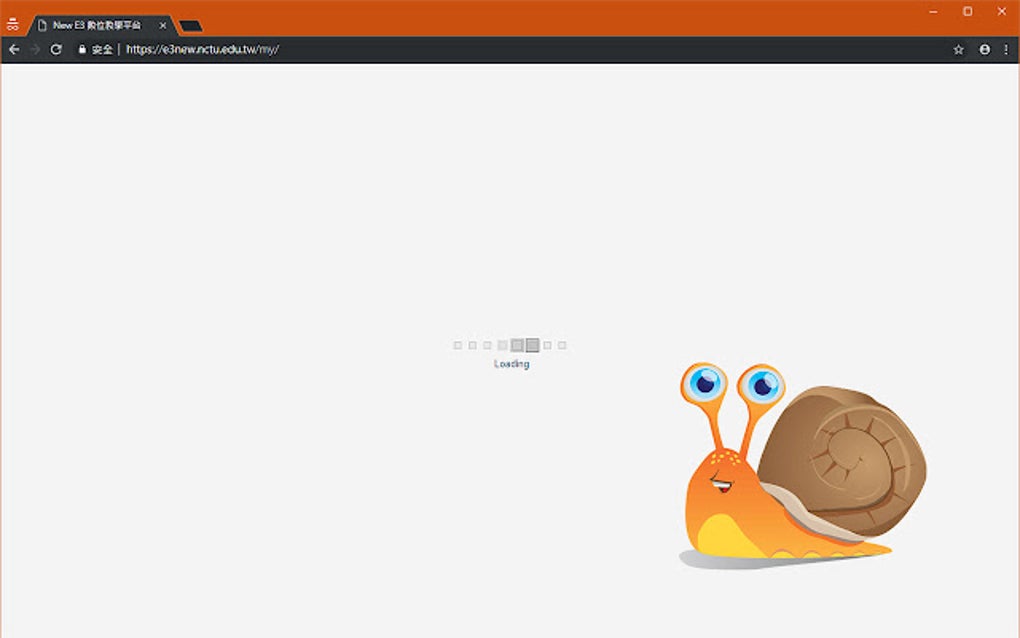Toggle the bookmark state for this page
Screen dimensions: 1020x638
pos(958,48)
